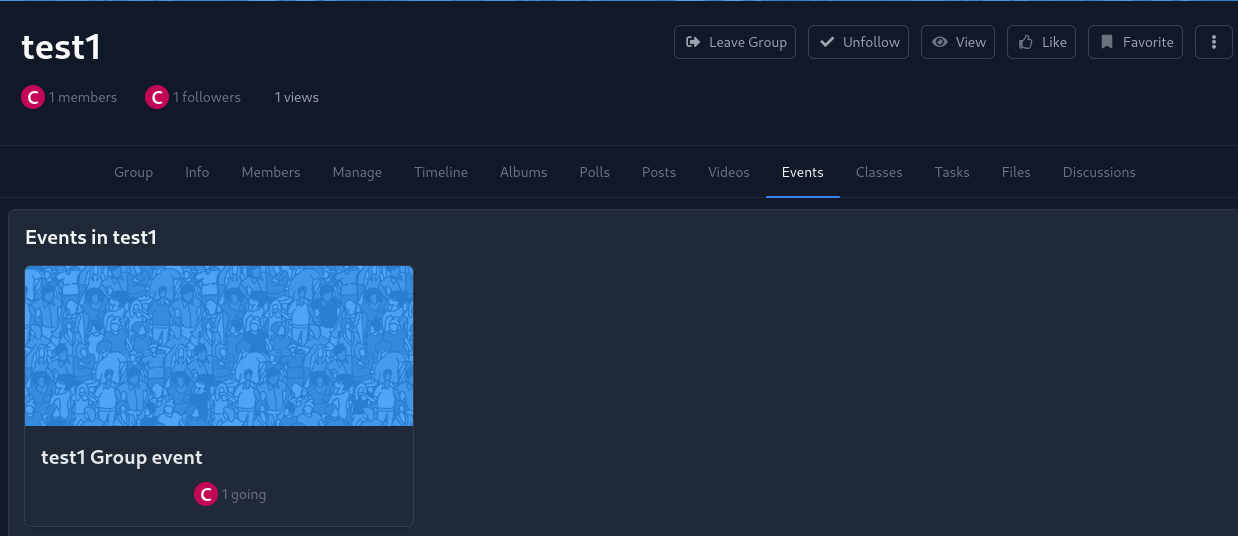Open the three-dot more options menu

1213,42
